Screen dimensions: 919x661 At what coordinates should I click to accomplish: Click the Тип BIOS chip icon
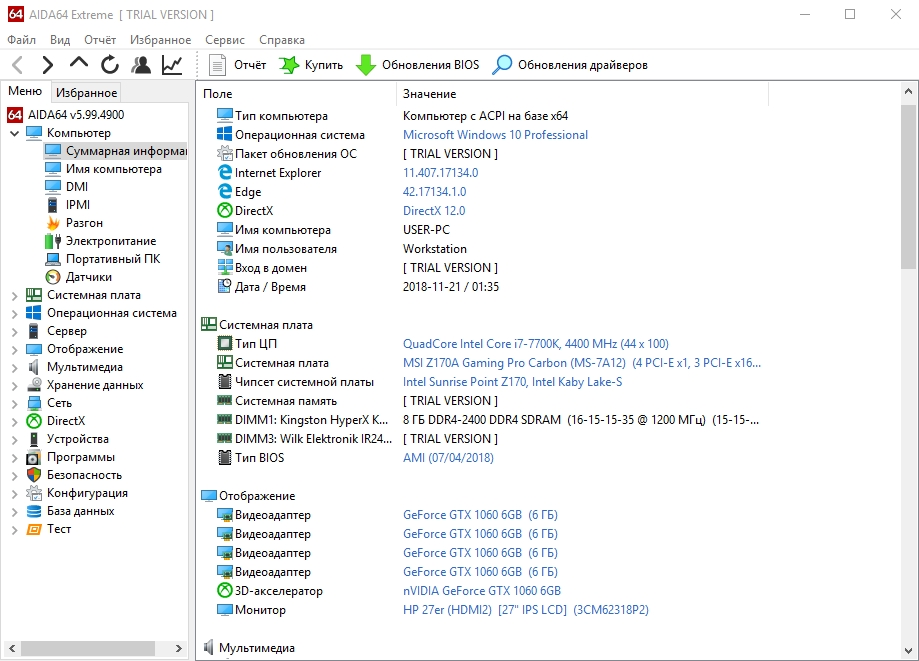tap(224, 457)
